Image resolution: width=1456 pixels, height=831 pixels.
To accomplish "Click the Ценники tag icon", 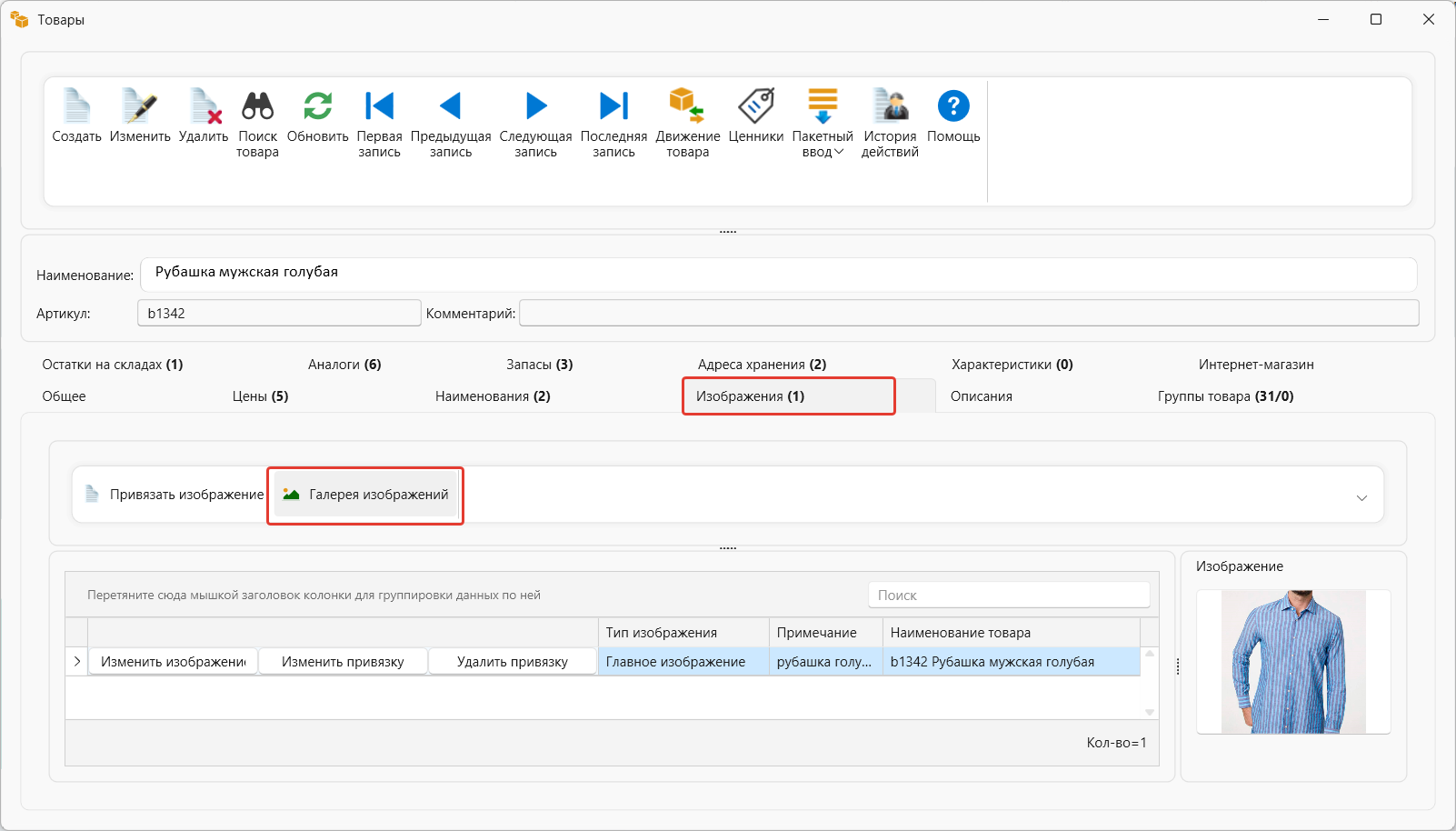I will (x=756, y=106).
